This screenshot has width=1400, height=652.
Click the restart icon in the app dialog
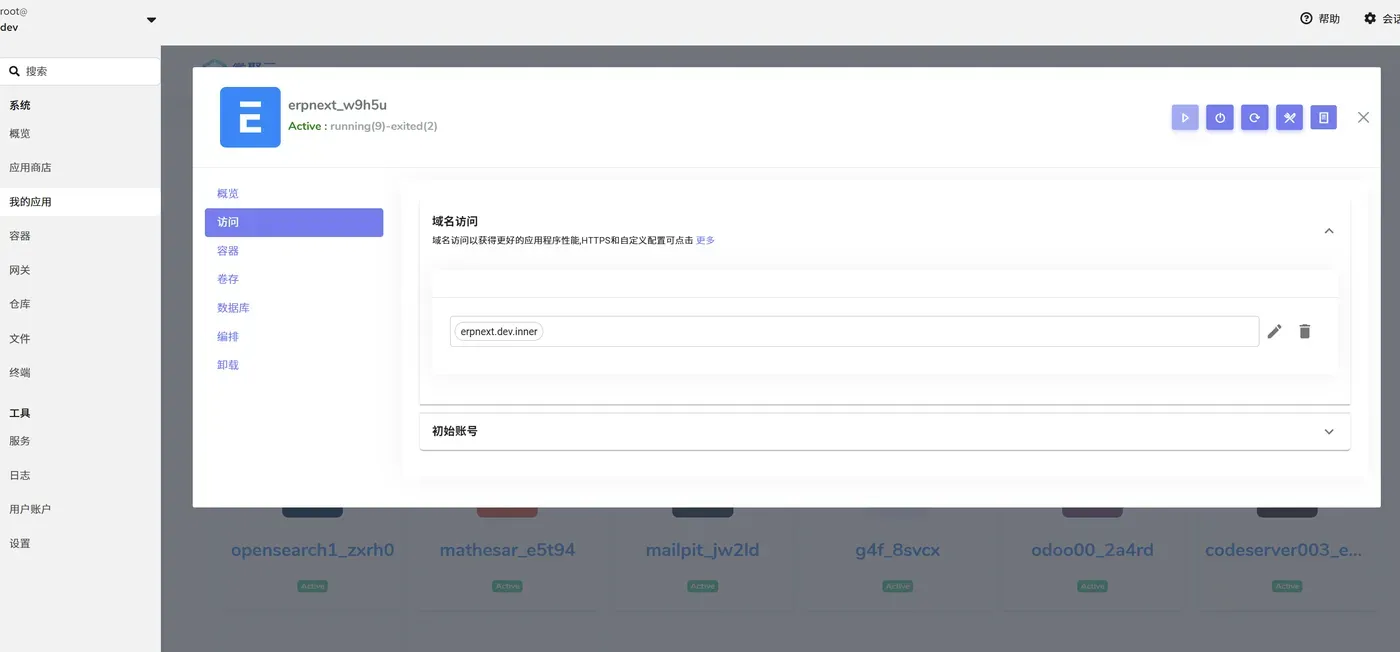coord(1254,117)
